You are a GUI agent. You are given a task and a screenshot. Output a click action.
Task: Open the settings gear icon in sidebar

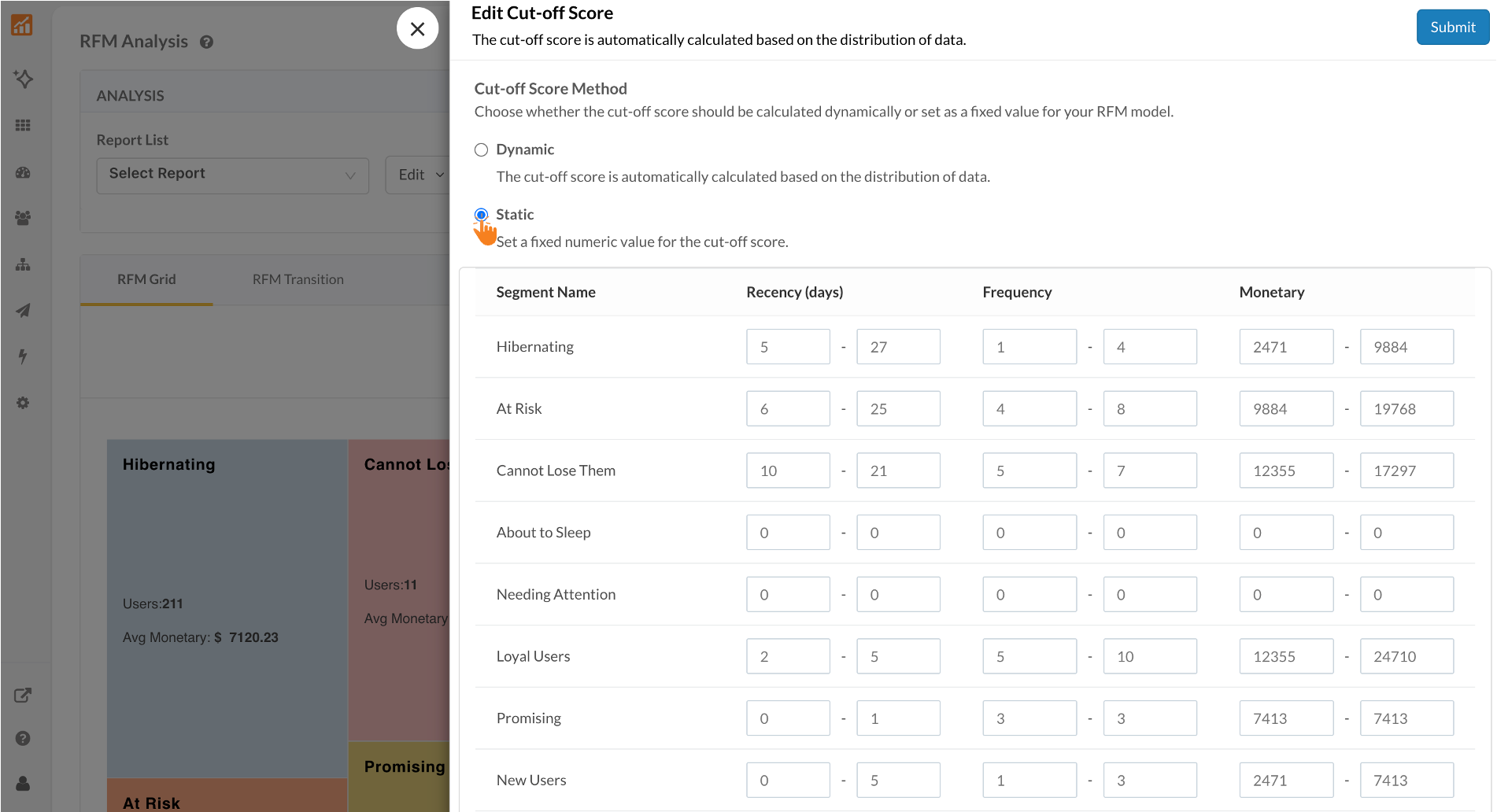pyautogui.click(x=24, y=402)
